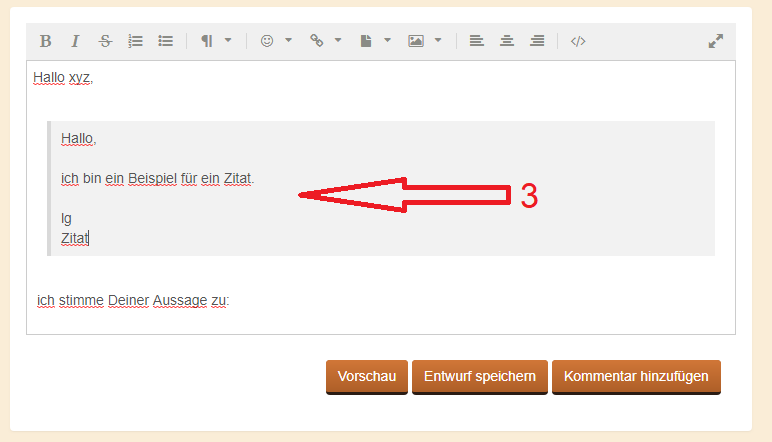This screenshot has height=442, width=772.
Task: Expand the link options dropdown arrow
Action: coord(338,40)
